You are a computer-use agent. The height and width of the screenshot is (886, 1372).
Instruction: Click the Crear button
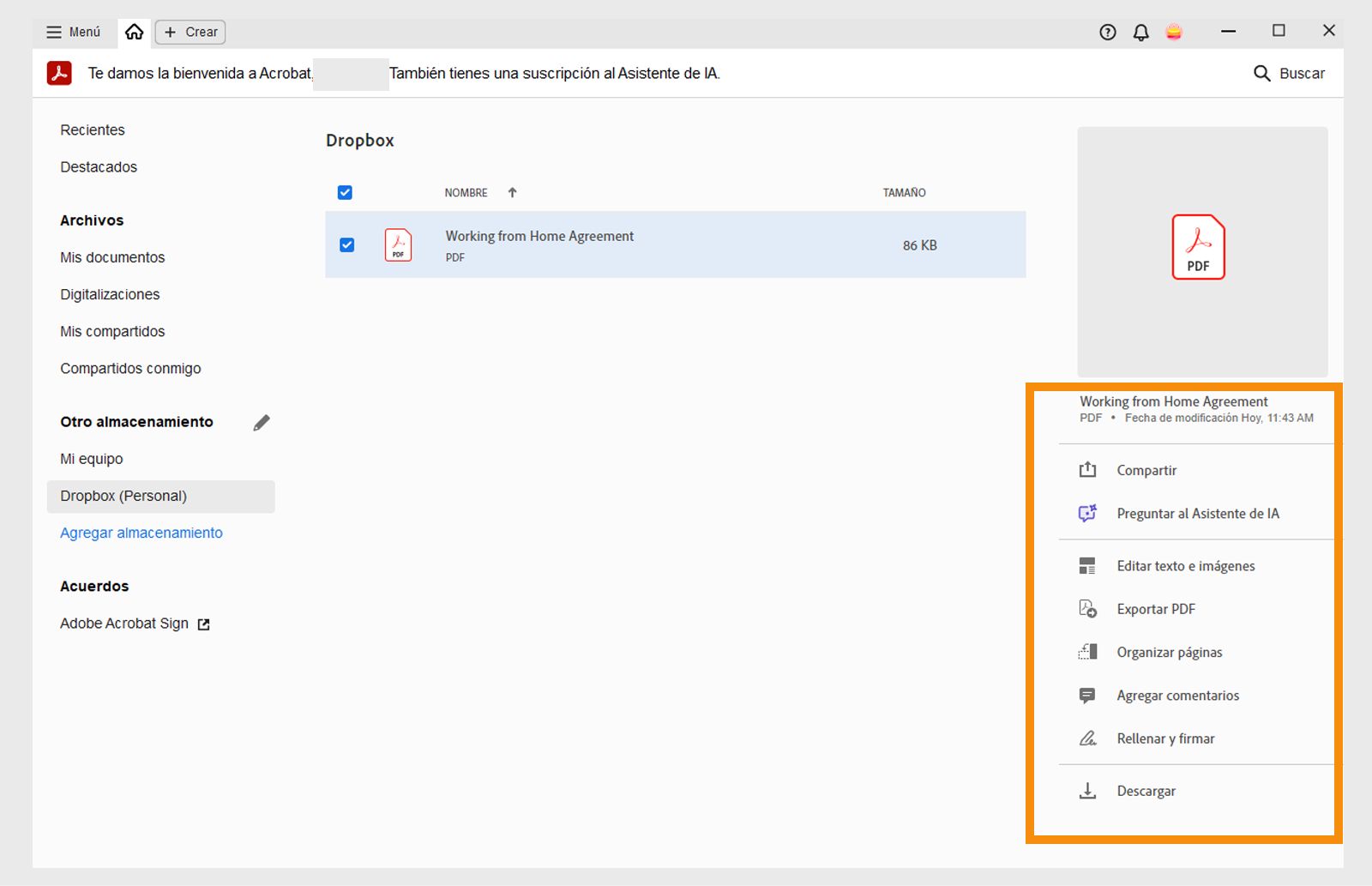[190, 32]
